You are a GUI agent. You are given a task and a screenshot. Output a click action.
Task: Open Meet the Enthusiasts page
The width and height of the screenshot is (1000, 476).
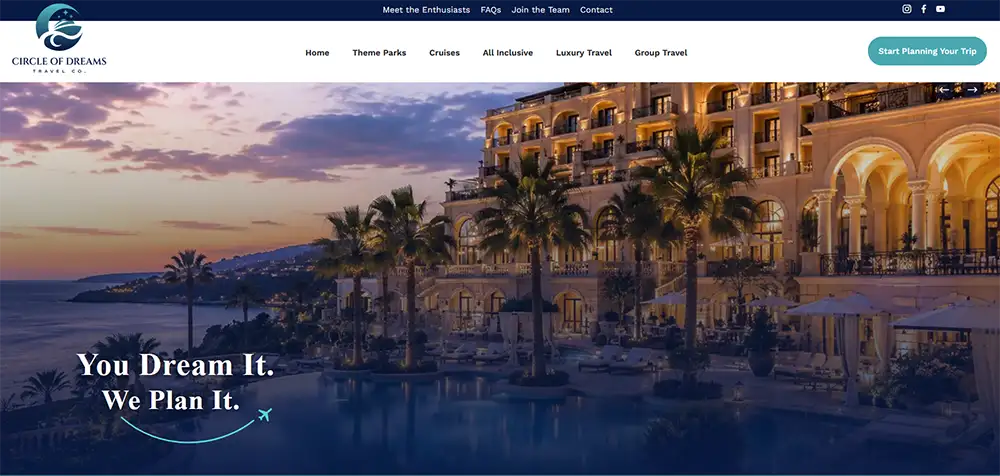426,10
